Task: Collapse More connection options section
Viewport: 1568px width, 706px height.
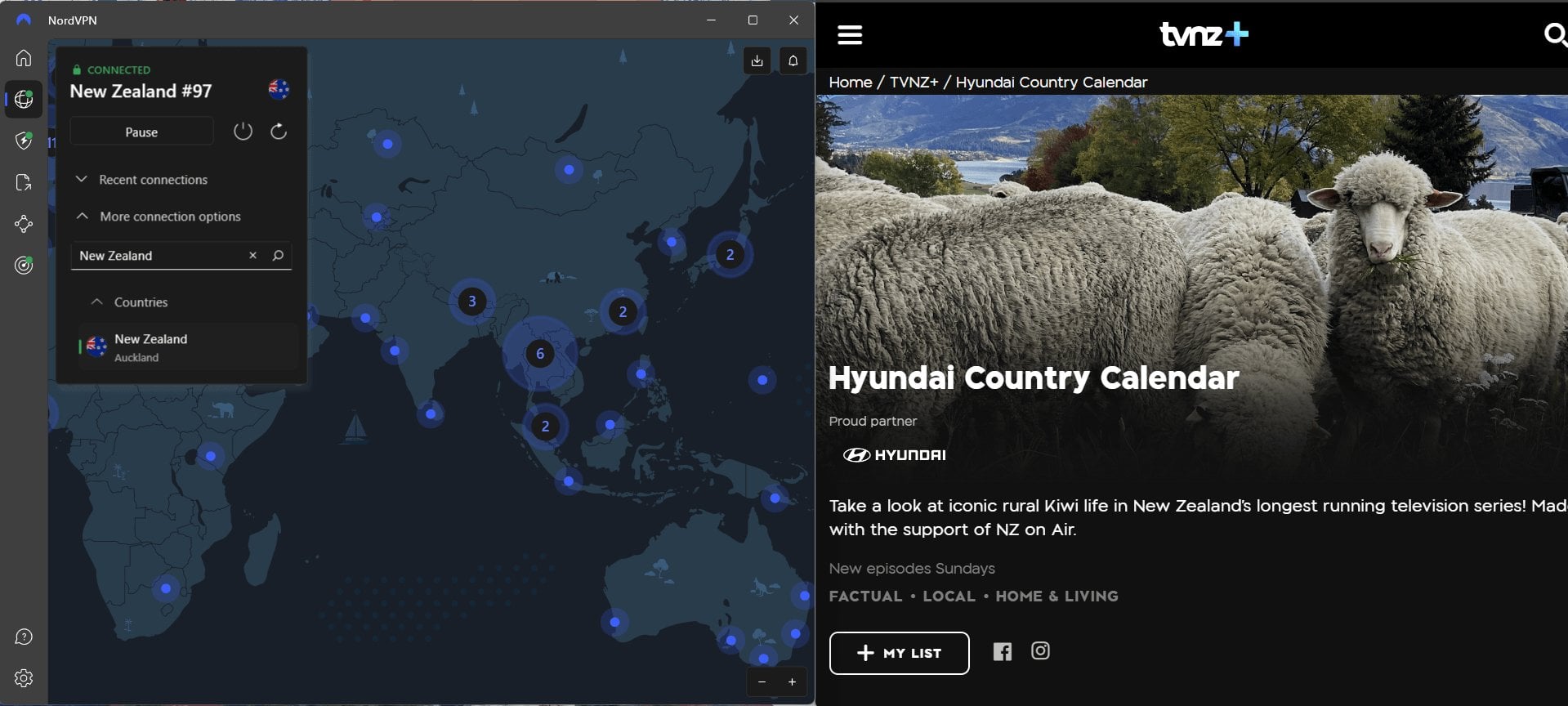Action: 159,217
